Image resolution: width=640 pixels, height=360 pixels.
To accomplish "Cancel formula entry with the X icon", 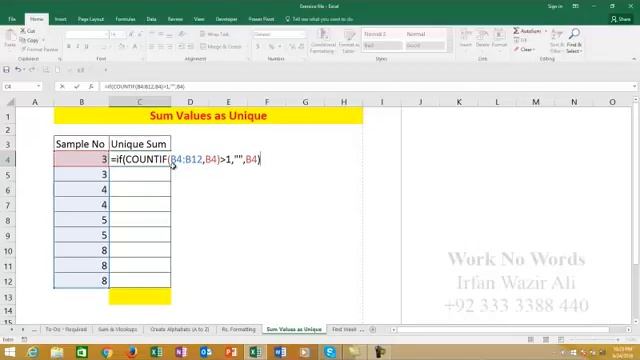I will click(62, 87).
